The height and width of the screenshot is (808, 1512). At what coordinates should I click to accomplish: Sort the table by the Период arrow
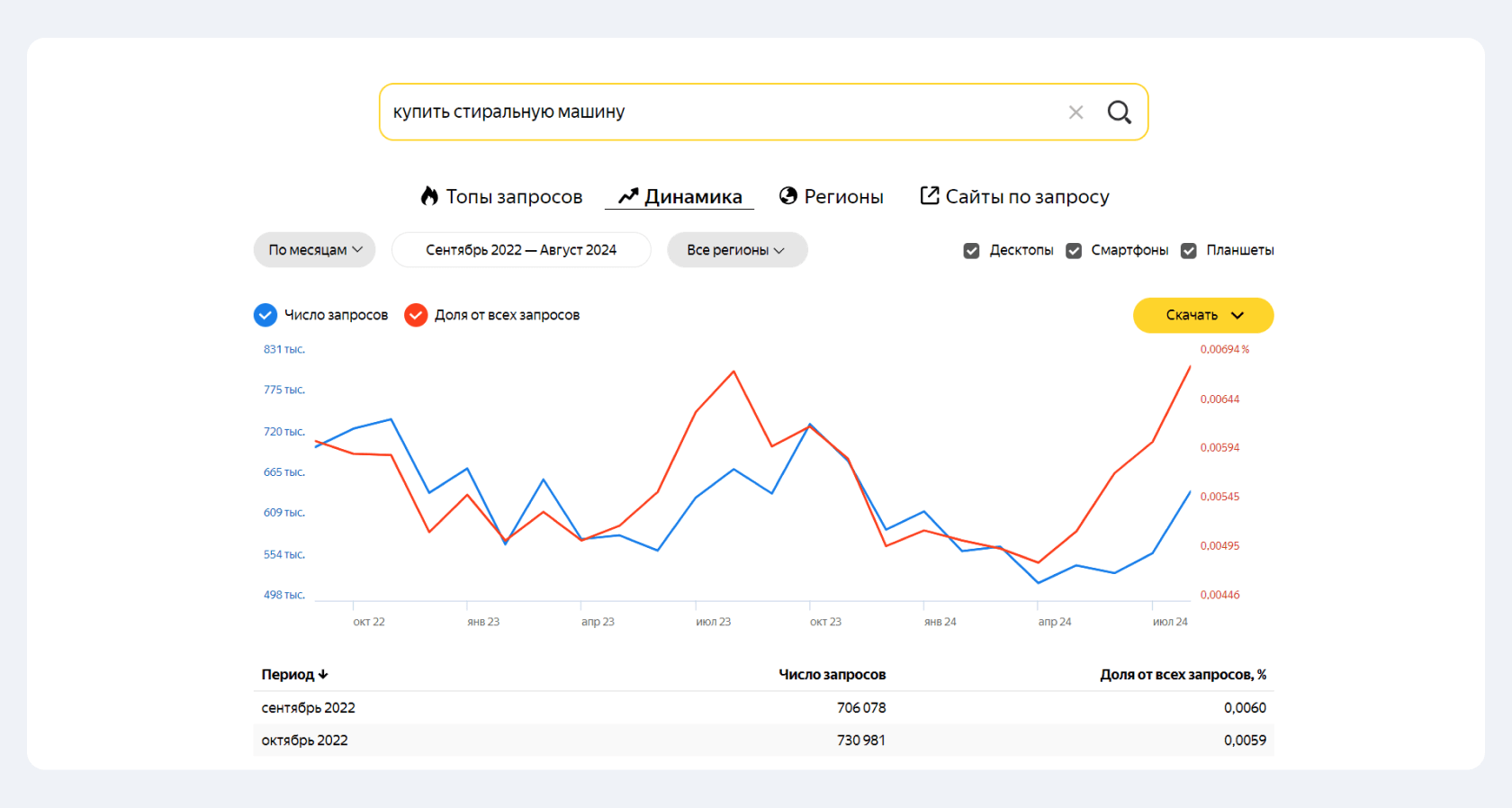(x=323, y=675)
